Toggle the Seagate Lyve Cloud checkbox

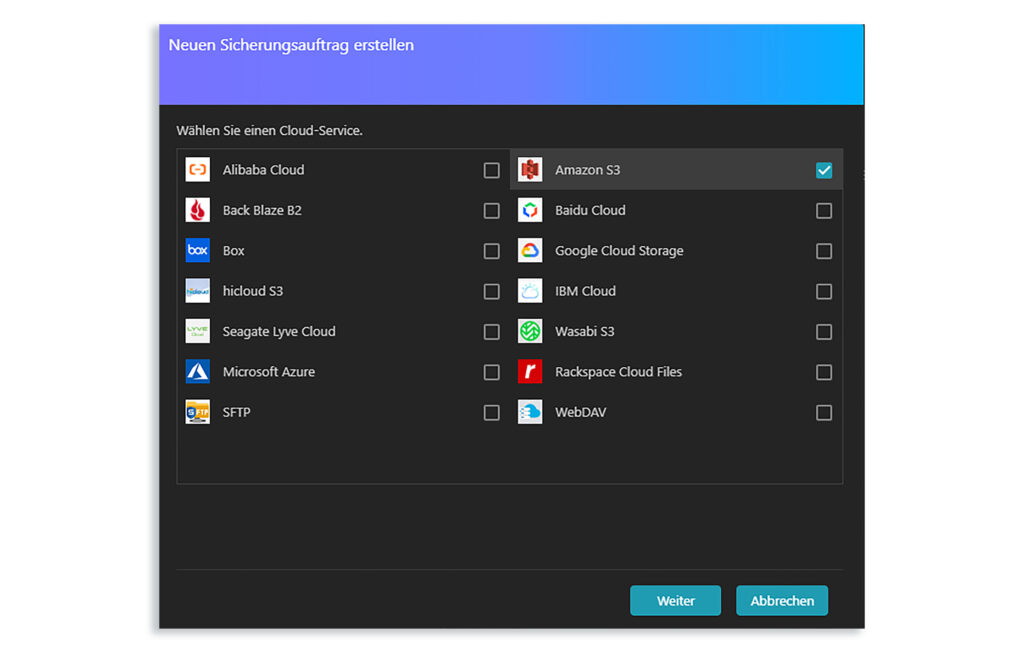[x=491, y=332]
